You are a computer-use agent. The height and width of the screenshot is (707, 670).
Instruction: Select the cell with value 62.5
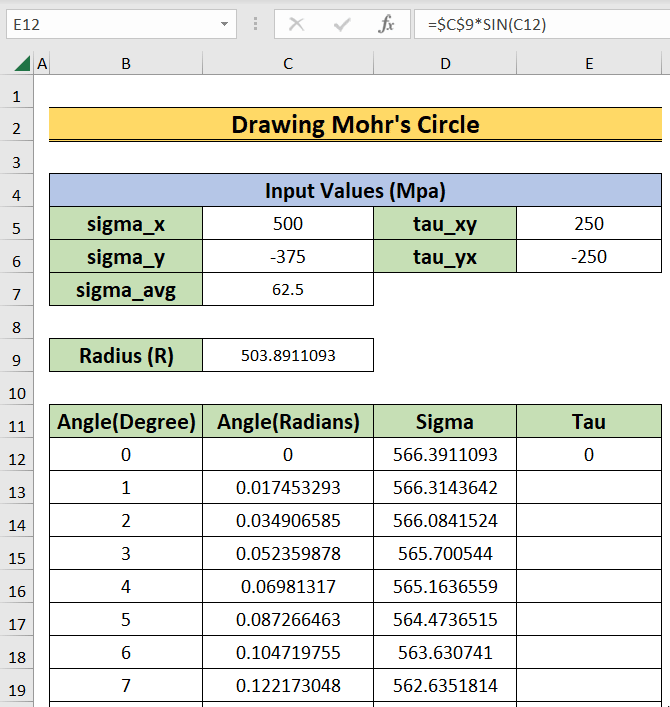coord(288,289)
